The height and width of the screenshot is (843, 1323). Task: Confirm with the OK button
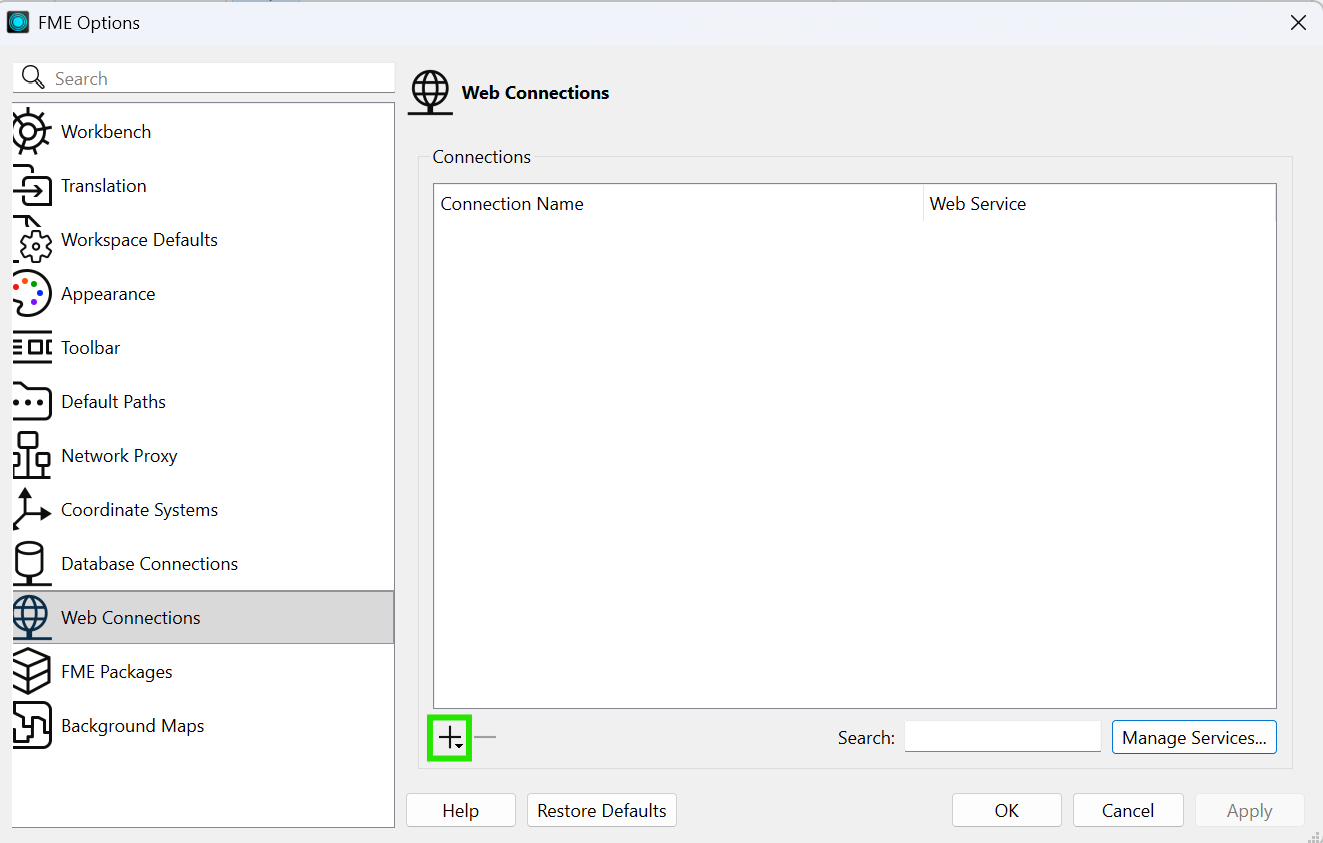tap(1007, 811)
